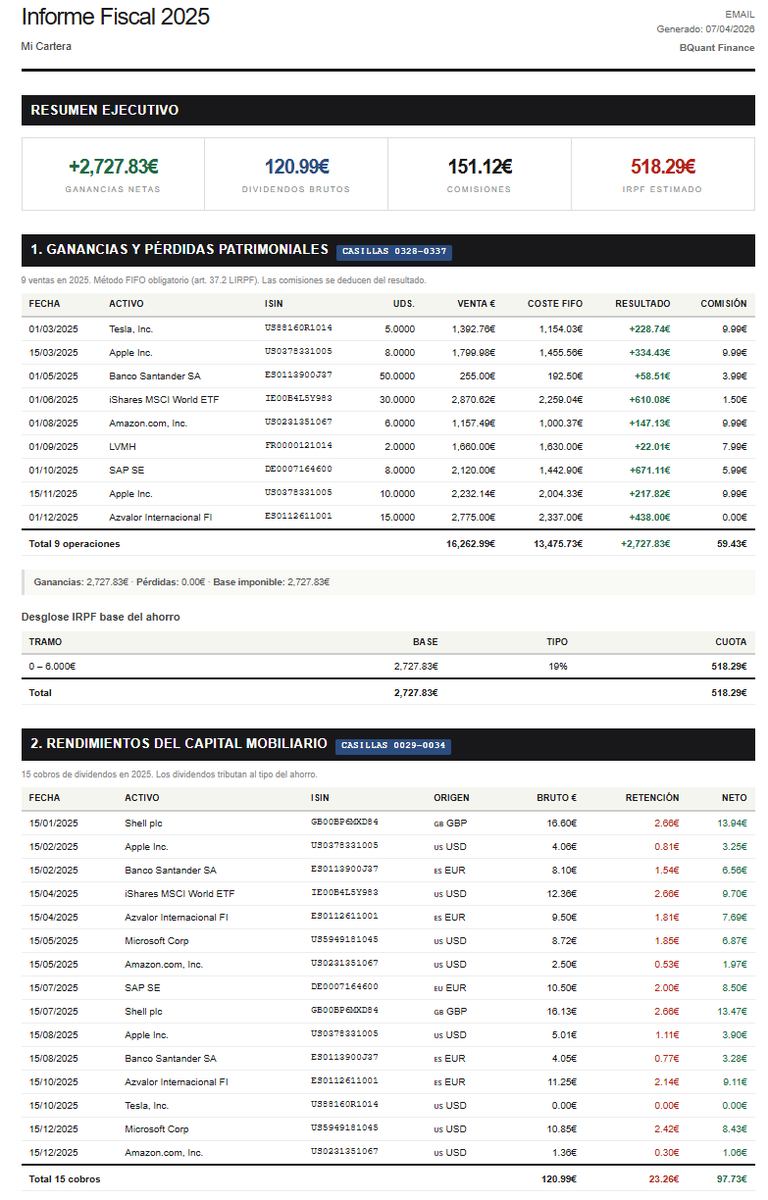Click total commission 59.43€
Image resolution: width=768 pixels, height=1200 pixels.
[733, 544]
